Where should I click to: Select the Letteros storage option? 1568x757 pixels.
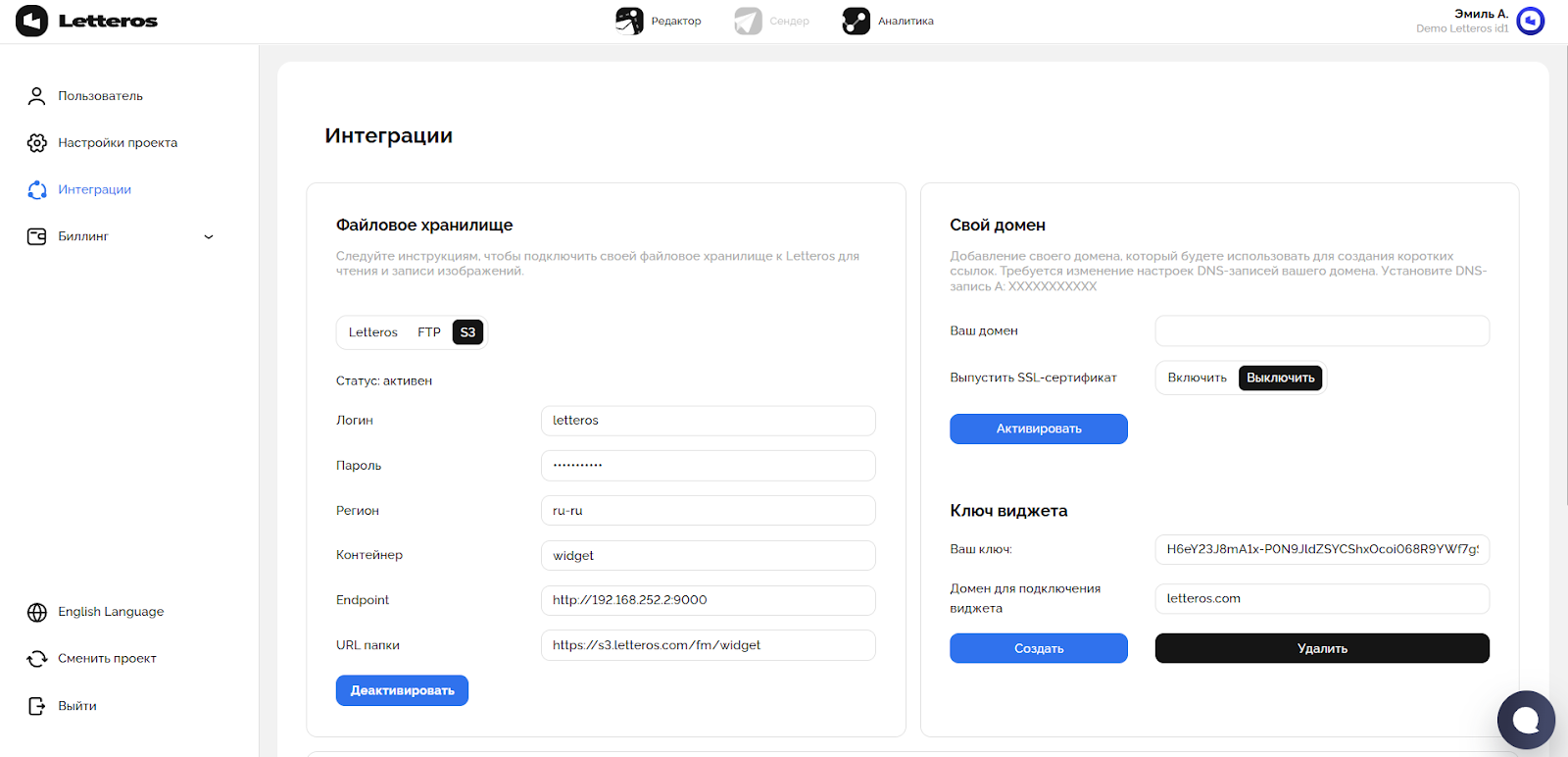tap(372, 332)
